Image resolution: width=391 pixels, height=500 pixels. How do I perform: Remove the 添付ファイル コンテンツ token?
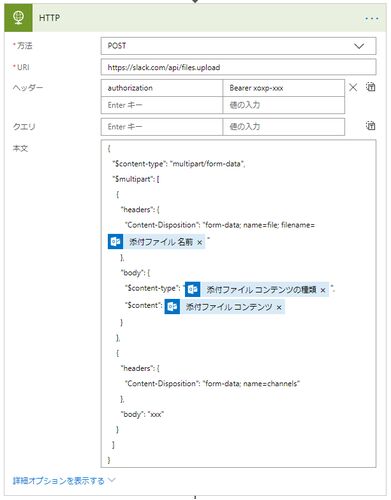tap(279, 308)
